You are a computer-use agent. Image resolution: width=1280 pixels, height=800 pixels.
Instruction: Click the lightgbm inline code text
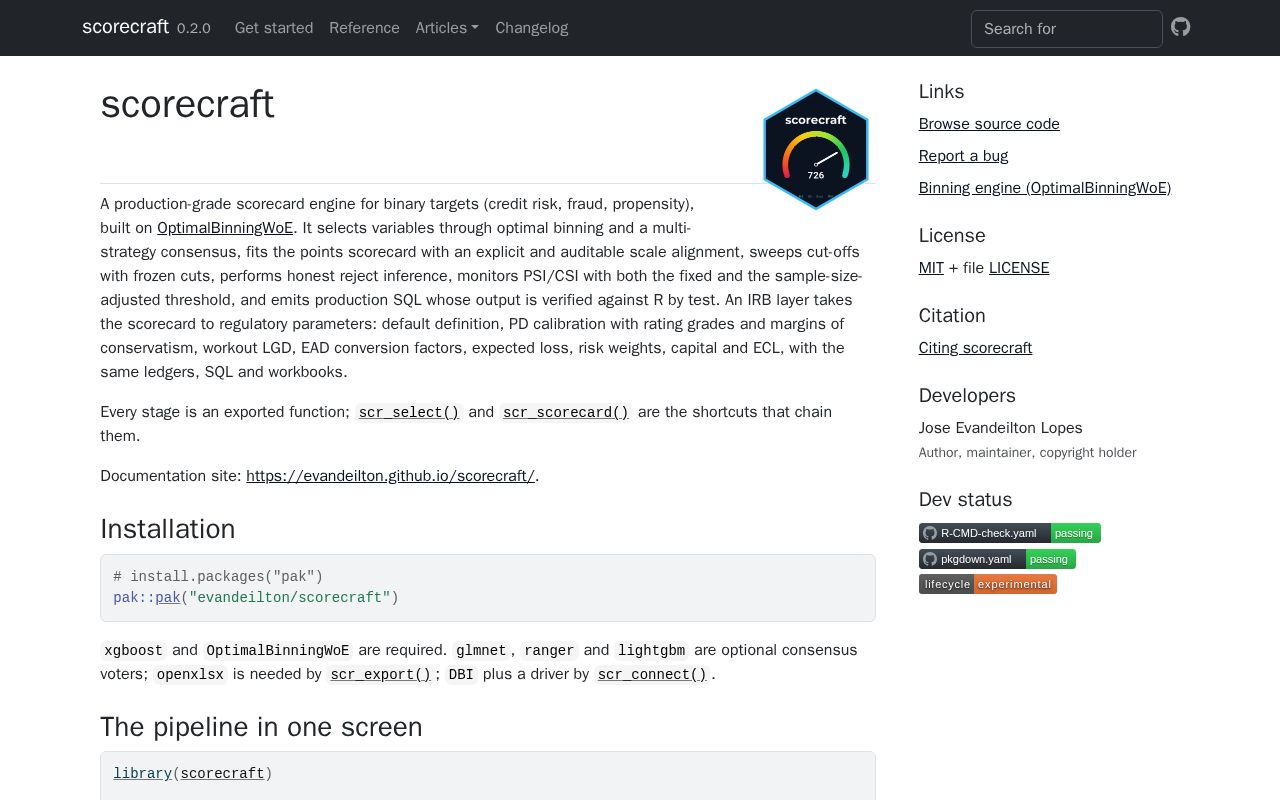651,650
